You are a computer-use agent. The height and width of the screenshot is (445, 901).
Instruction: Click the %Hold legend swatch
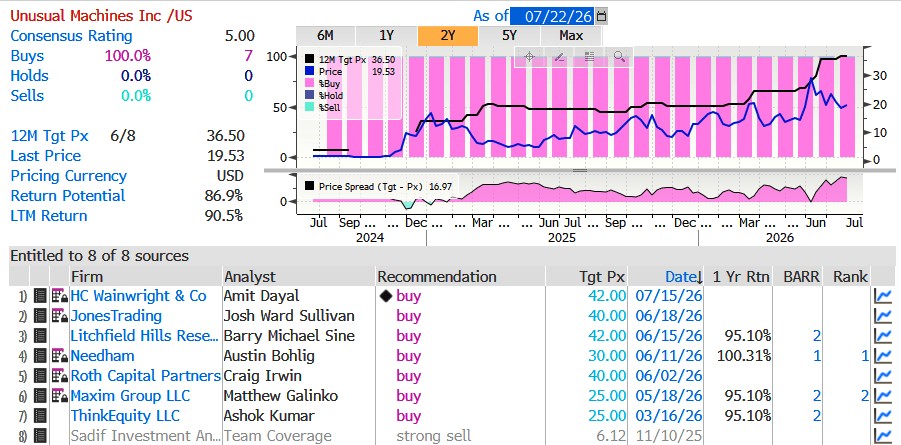pos(310,96)
